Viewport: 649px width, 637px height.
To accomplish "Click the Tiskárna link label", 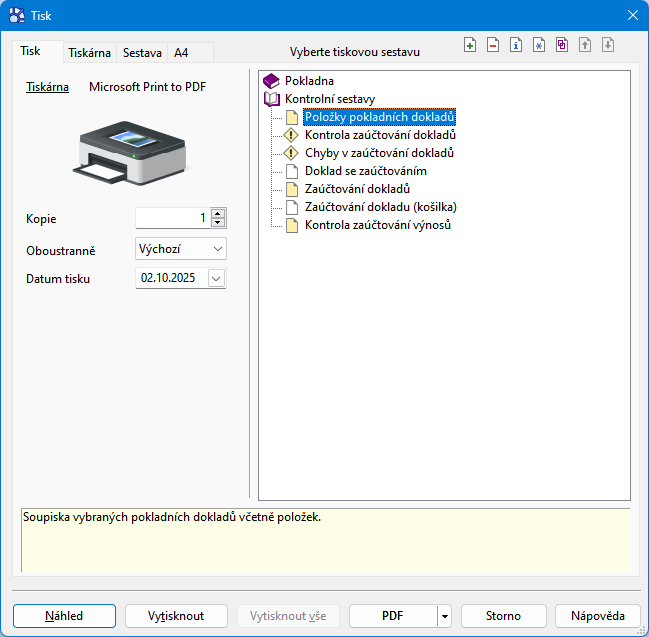I will [x=47, y=87].
